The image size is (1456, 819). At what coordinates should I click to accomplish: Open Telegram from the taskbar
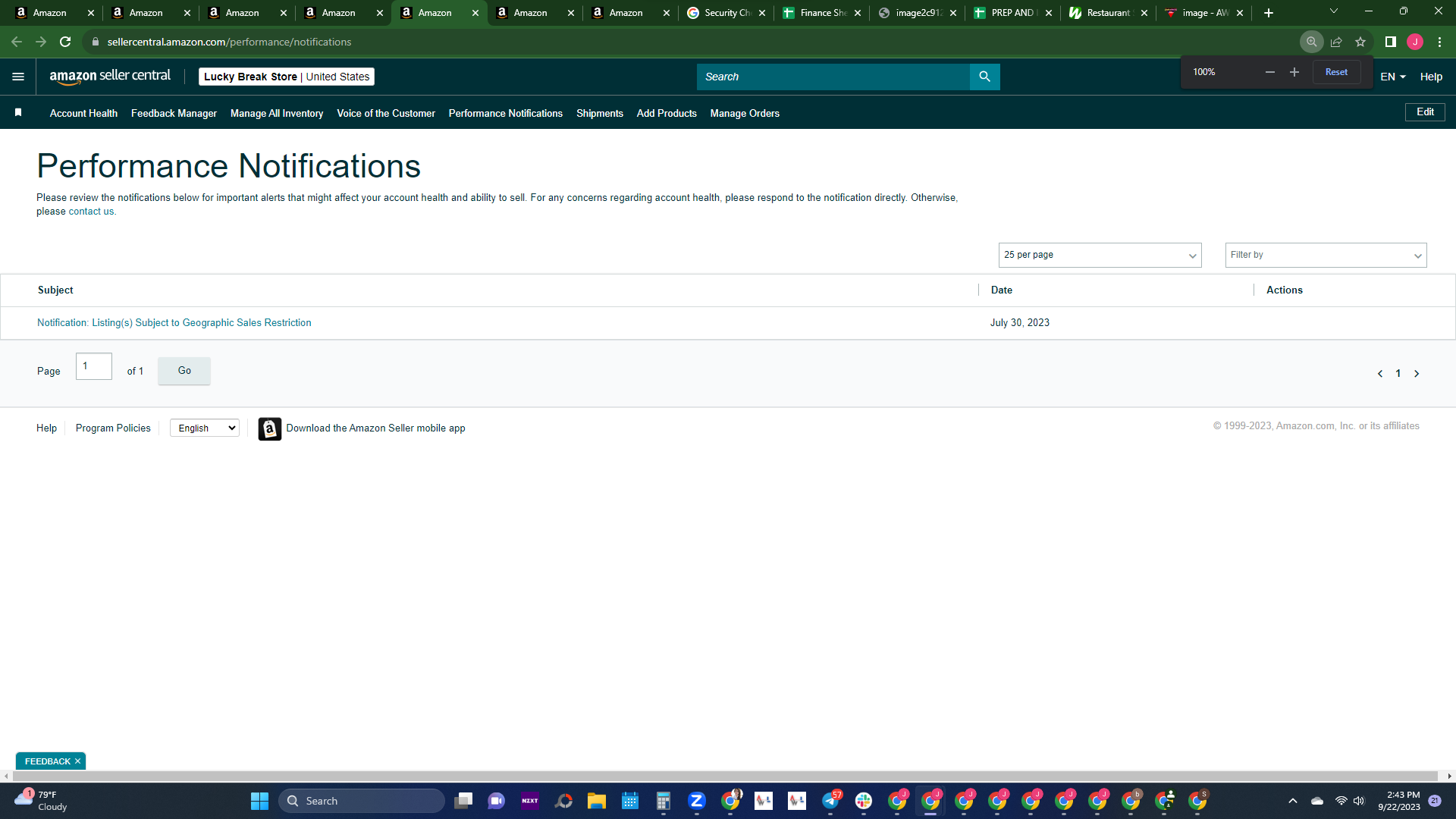coord(831,801)
